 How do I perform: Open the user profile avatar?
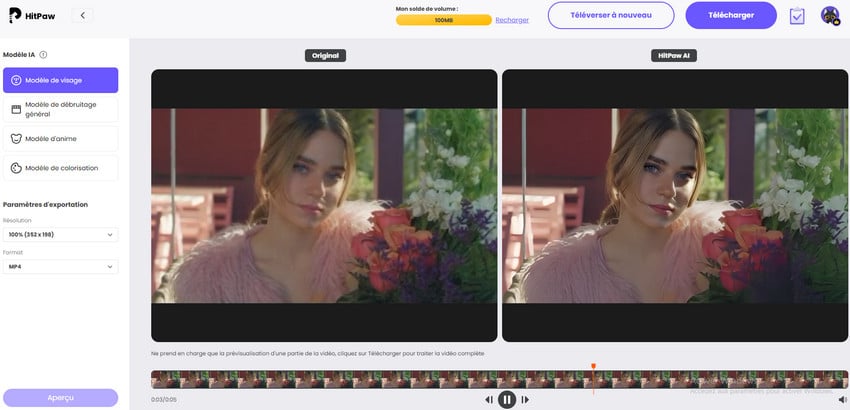830,15
